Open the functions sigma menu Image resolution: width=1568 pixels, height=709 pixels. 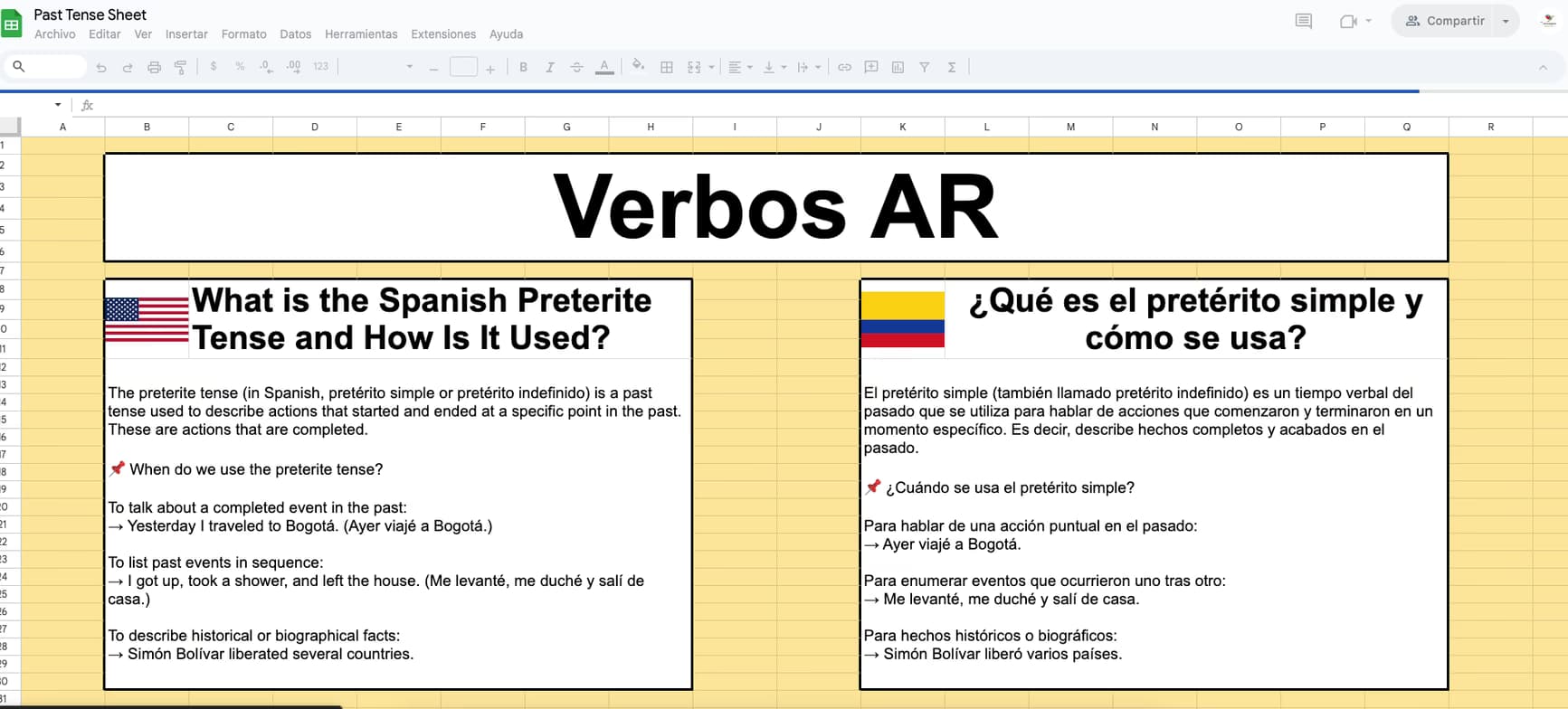[952, 67]
